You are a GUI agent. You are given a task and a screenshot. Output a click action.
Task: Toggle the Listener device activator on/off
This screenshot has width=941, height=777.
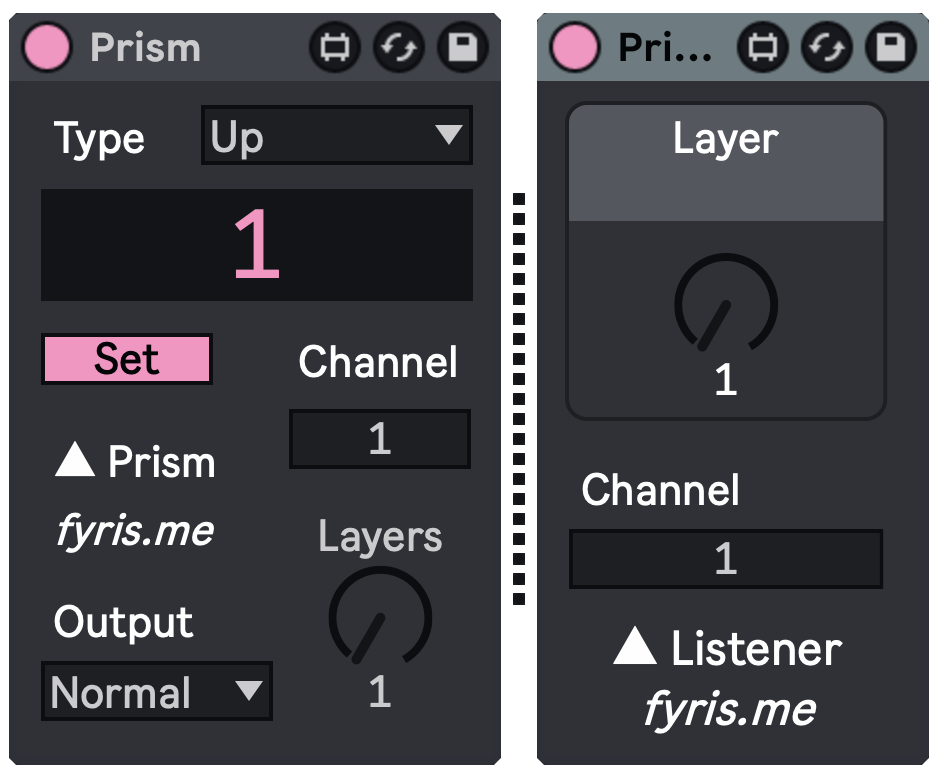coord(576,47)
